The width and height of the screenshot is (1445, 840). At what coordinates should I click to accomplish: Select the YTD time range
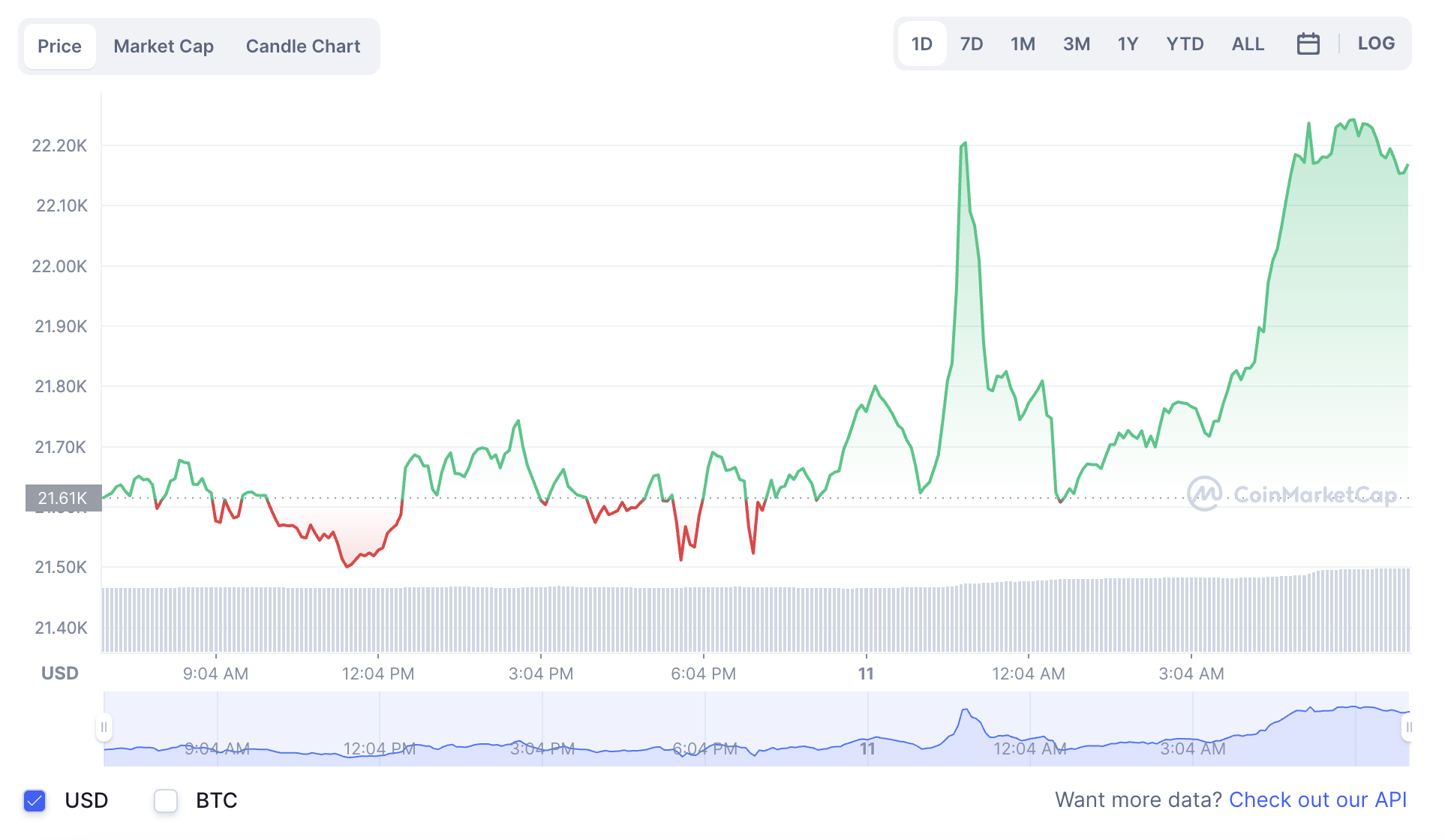pos(1185,43)
